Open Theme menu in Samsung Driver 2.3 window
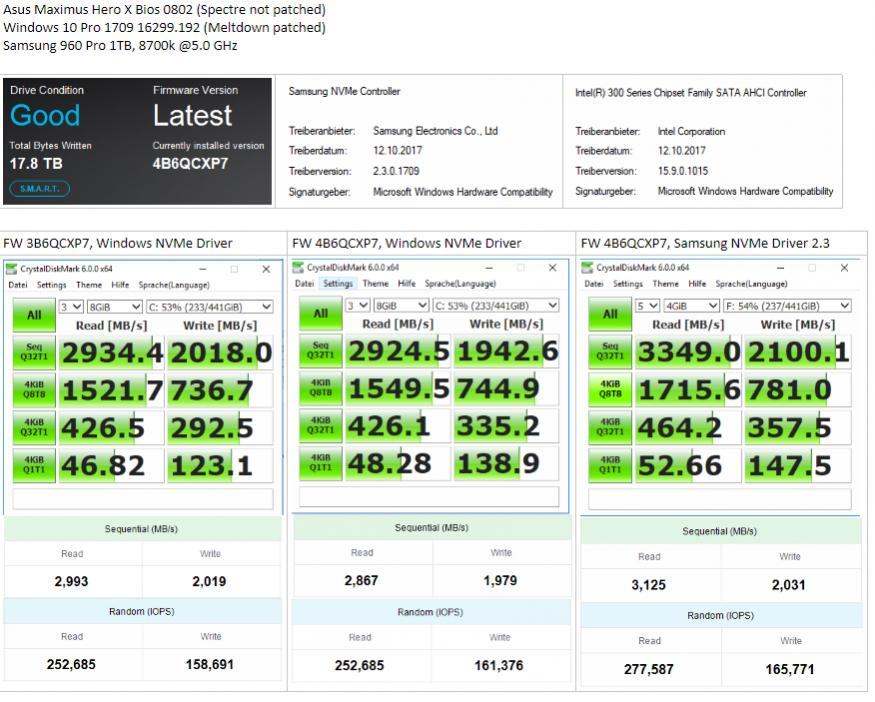The width and height of the screenshot is (875, 702). pos(666,283)
